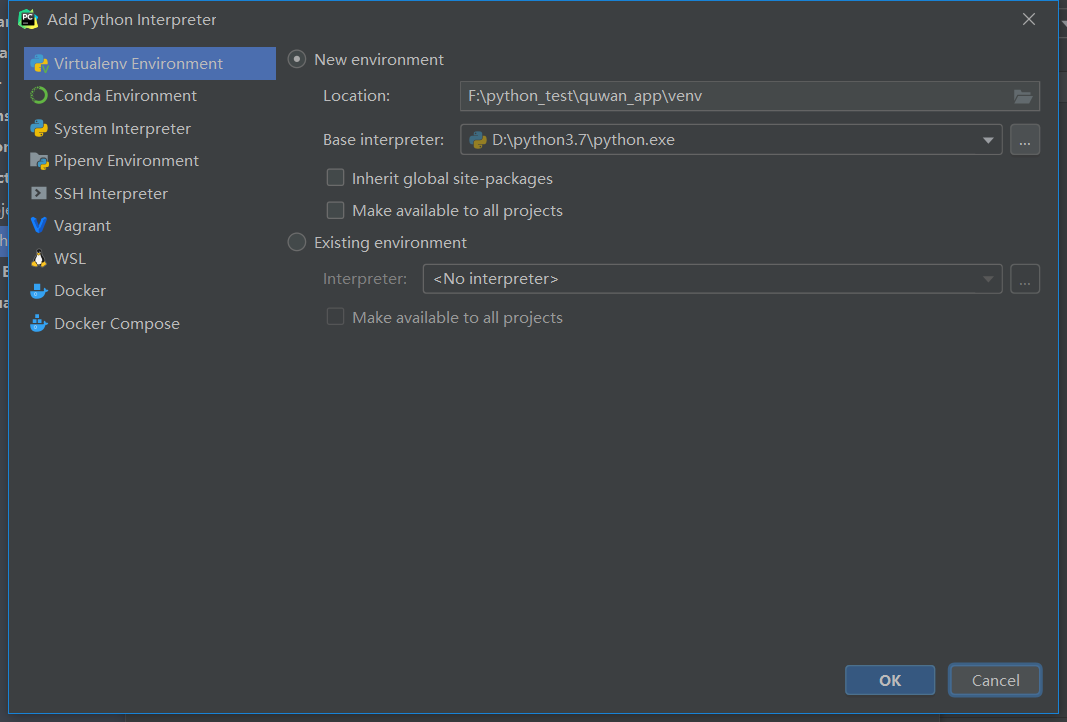Click the PyCharm logo in title bar
This screenshot has height=722, width=1067.
click(28, 19)
